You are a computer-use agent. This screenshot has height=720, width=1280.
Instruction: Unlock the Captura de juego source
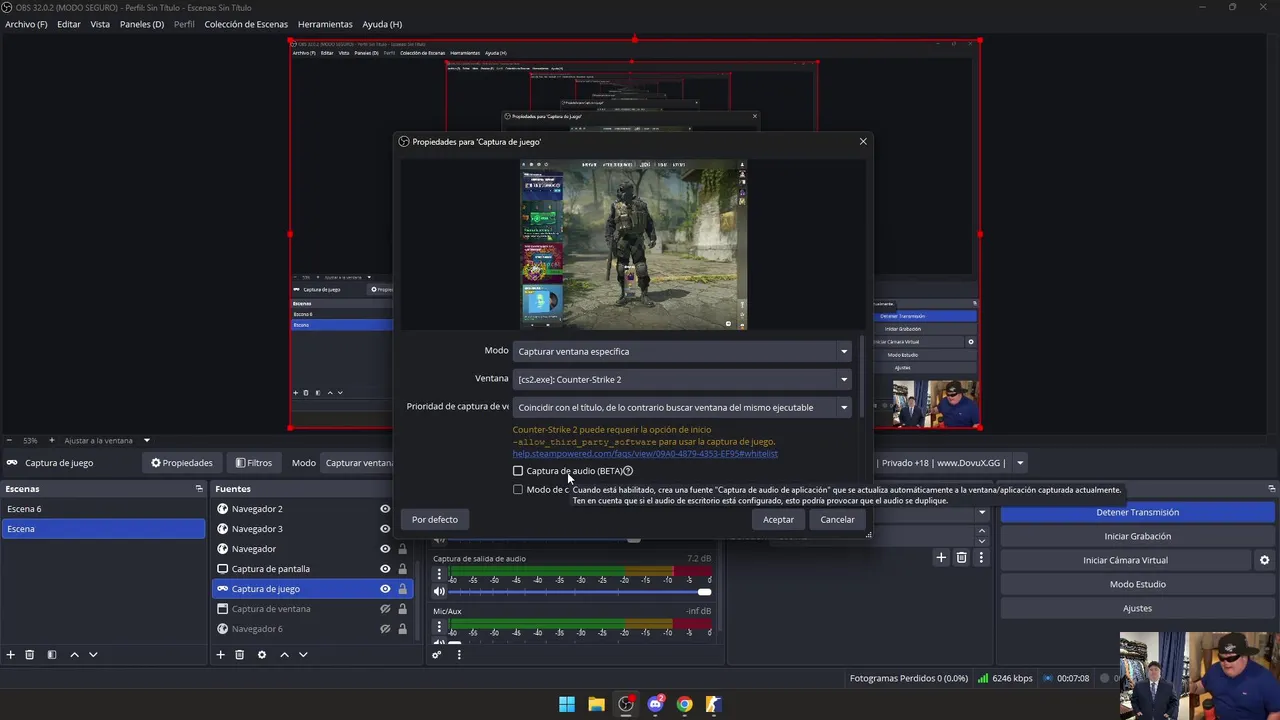[402, 589]
